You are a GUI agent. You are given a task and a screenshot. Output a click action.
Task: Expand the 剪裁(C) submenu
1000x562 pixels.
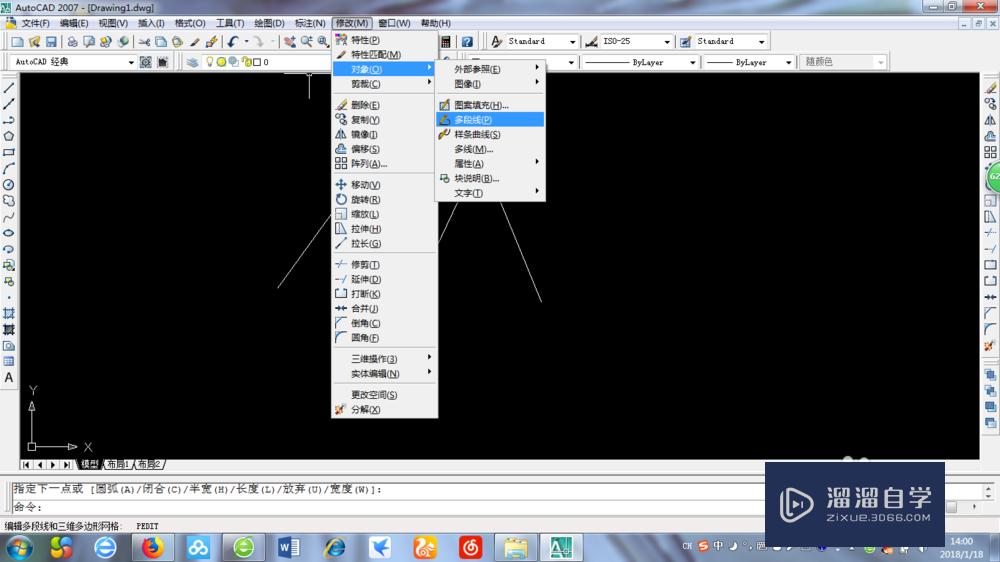385,84
